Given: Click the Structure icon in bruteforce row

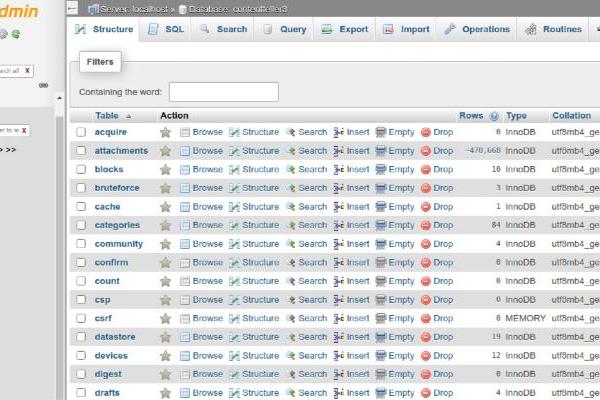Looking at the screenshot, I should point(234,188).
